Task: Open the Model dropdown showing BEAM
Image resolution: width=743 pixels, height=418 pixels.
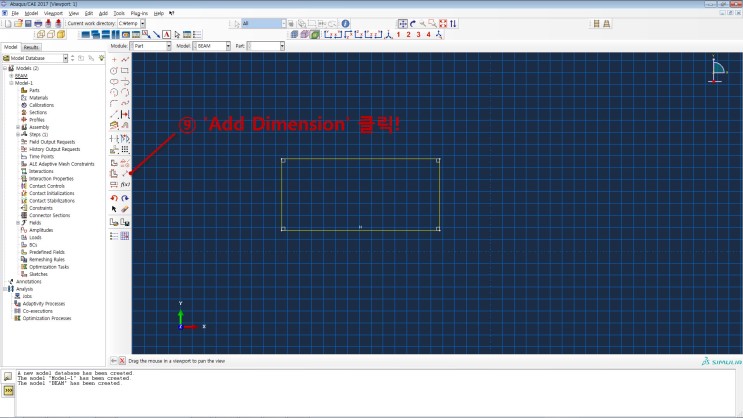Action: pos(211,46)
